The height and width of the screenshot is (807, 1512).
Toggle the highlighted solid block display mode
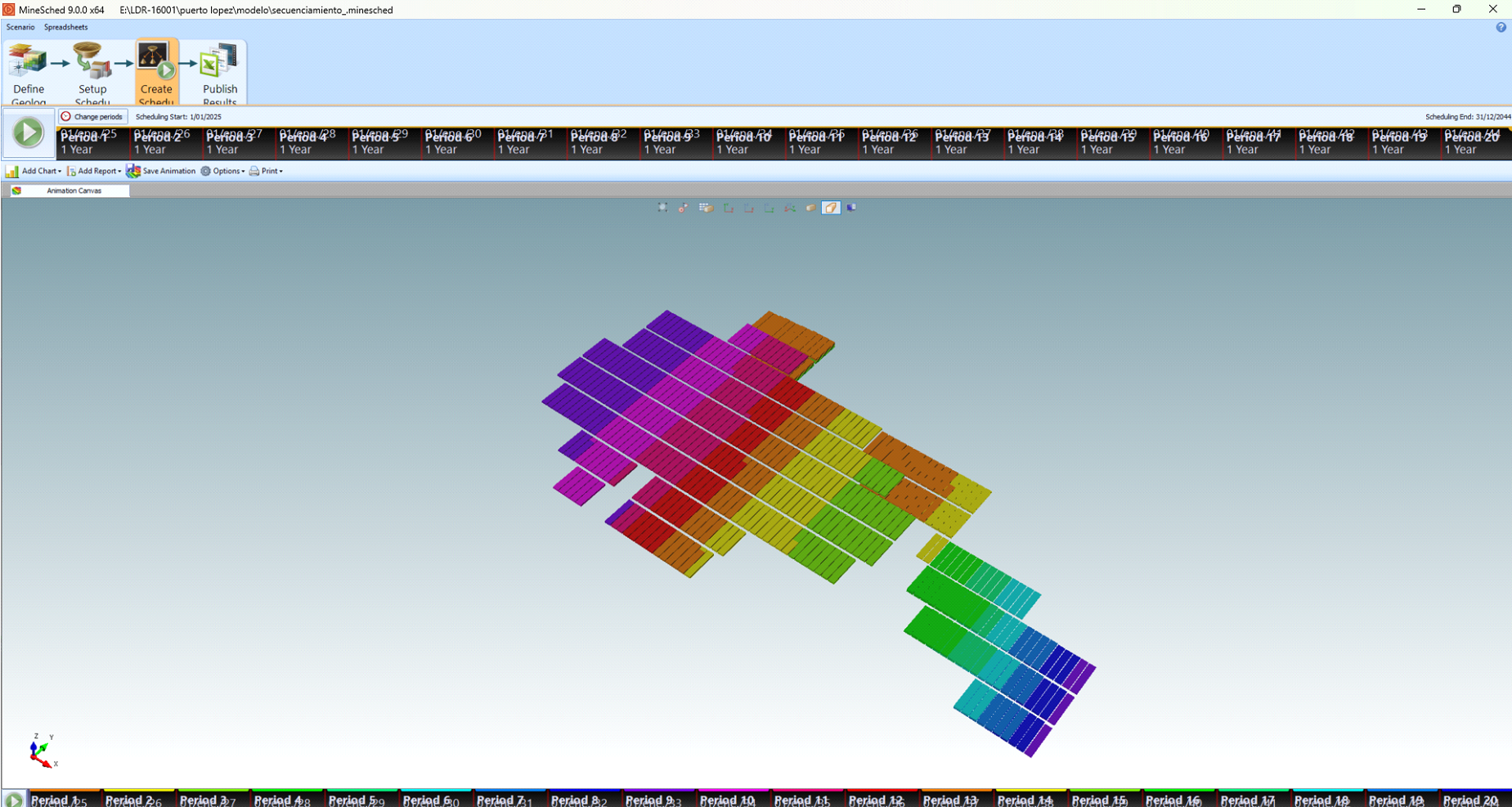[x=831, y=208]
